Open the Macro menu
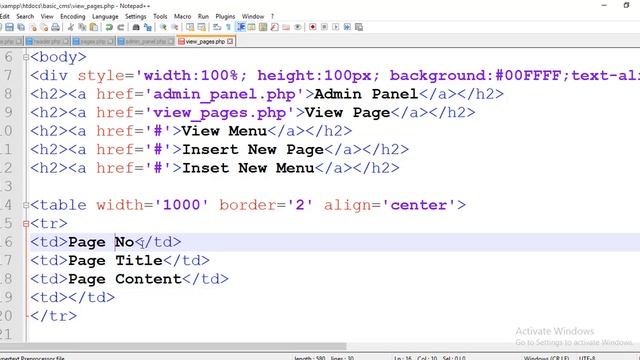Screen dimensions: 640x360 tap(182, 16)
